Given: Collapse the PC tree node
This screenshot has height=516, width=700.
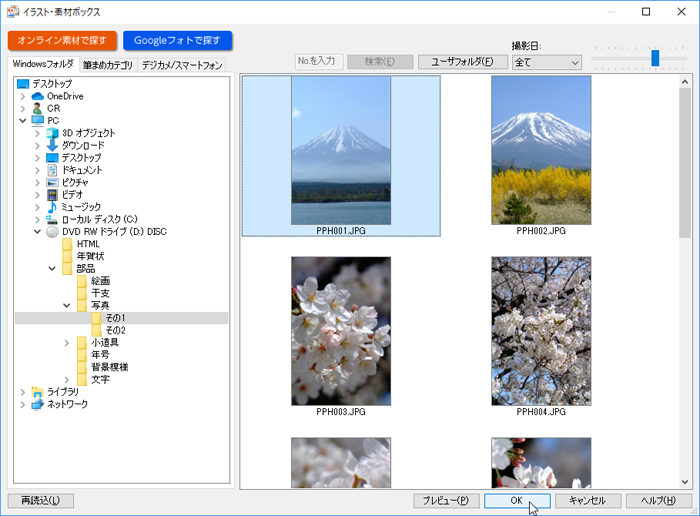Looking at the screenshot, I should coord(22,120).
